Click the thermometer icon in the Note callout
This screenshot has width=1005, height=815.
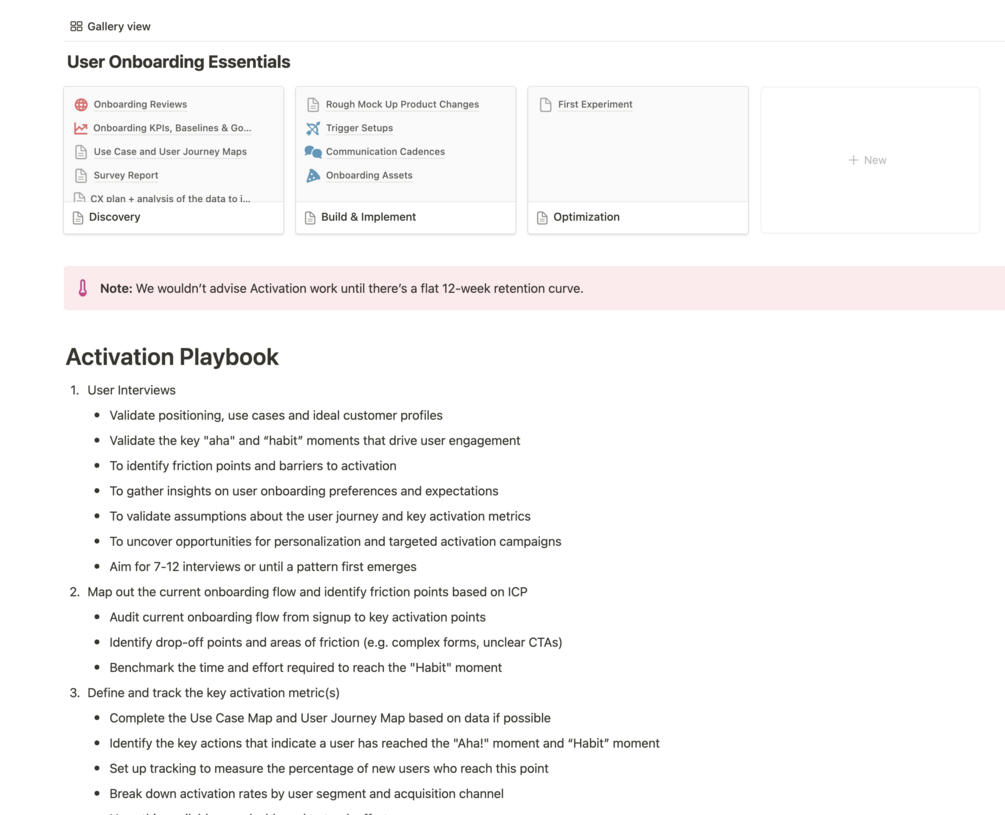[83, 288]
